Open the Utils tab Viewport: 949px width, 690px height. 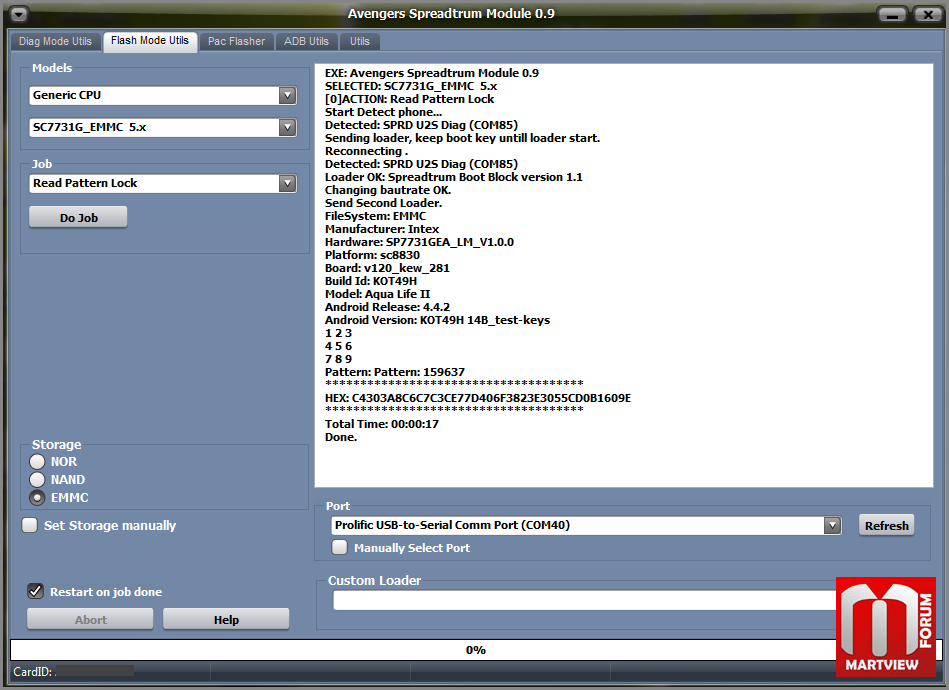(360, 41)
